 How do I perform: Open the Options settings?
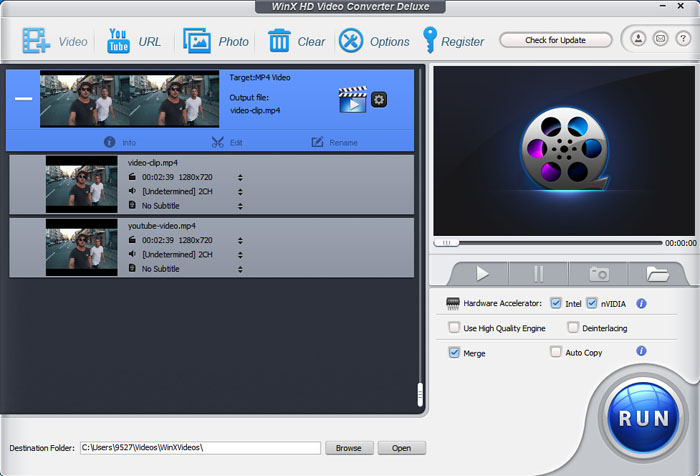click(374, 41)
